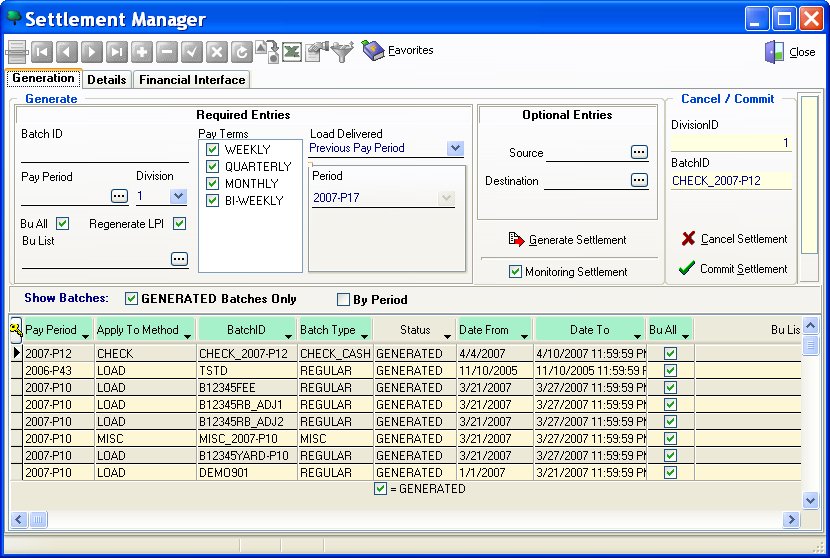Go to first record navigation button
This screenshot has width=830, height=558.
click(41, 51)
